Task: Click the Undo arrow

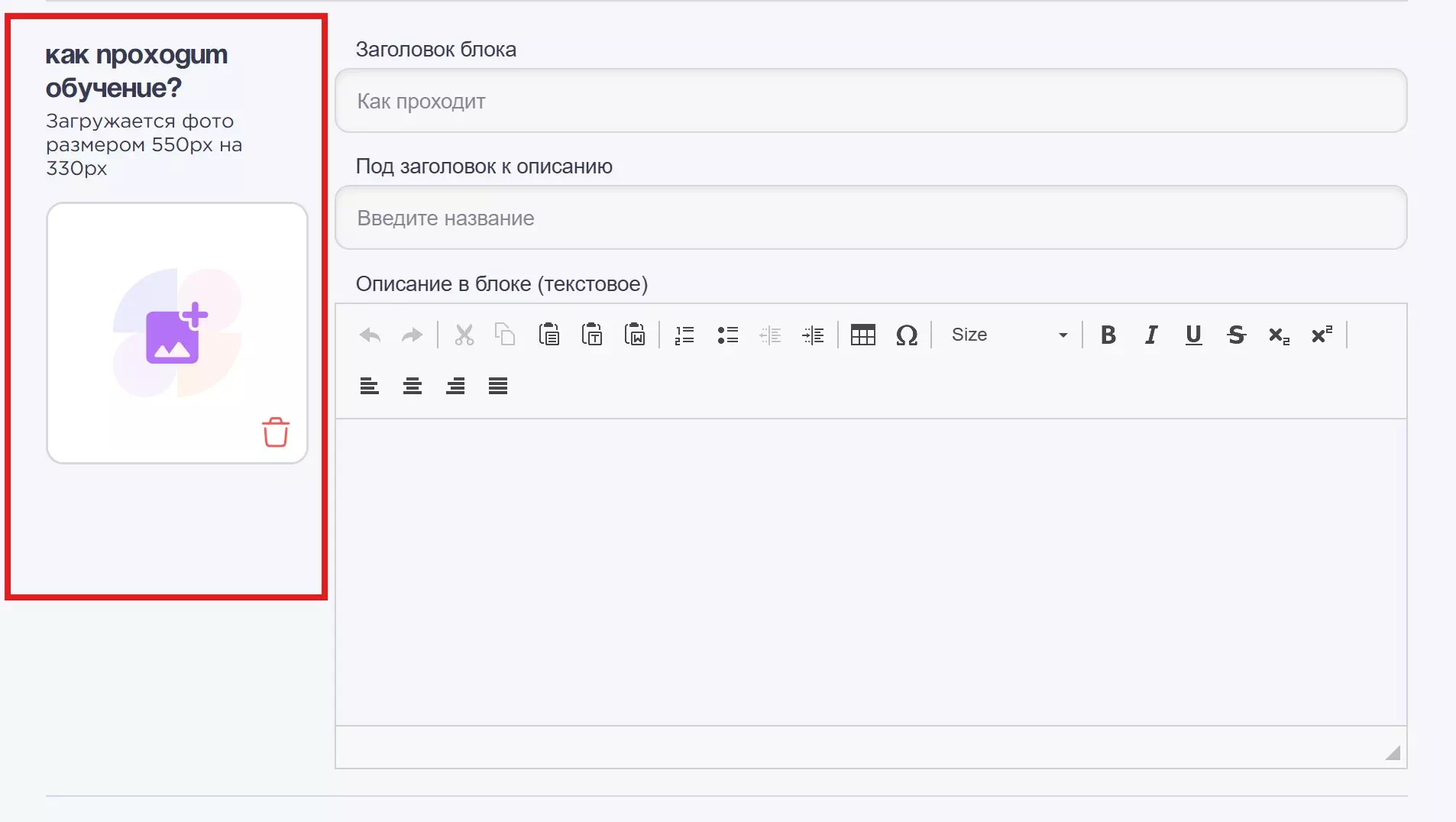Action: [x=370, y=335]
